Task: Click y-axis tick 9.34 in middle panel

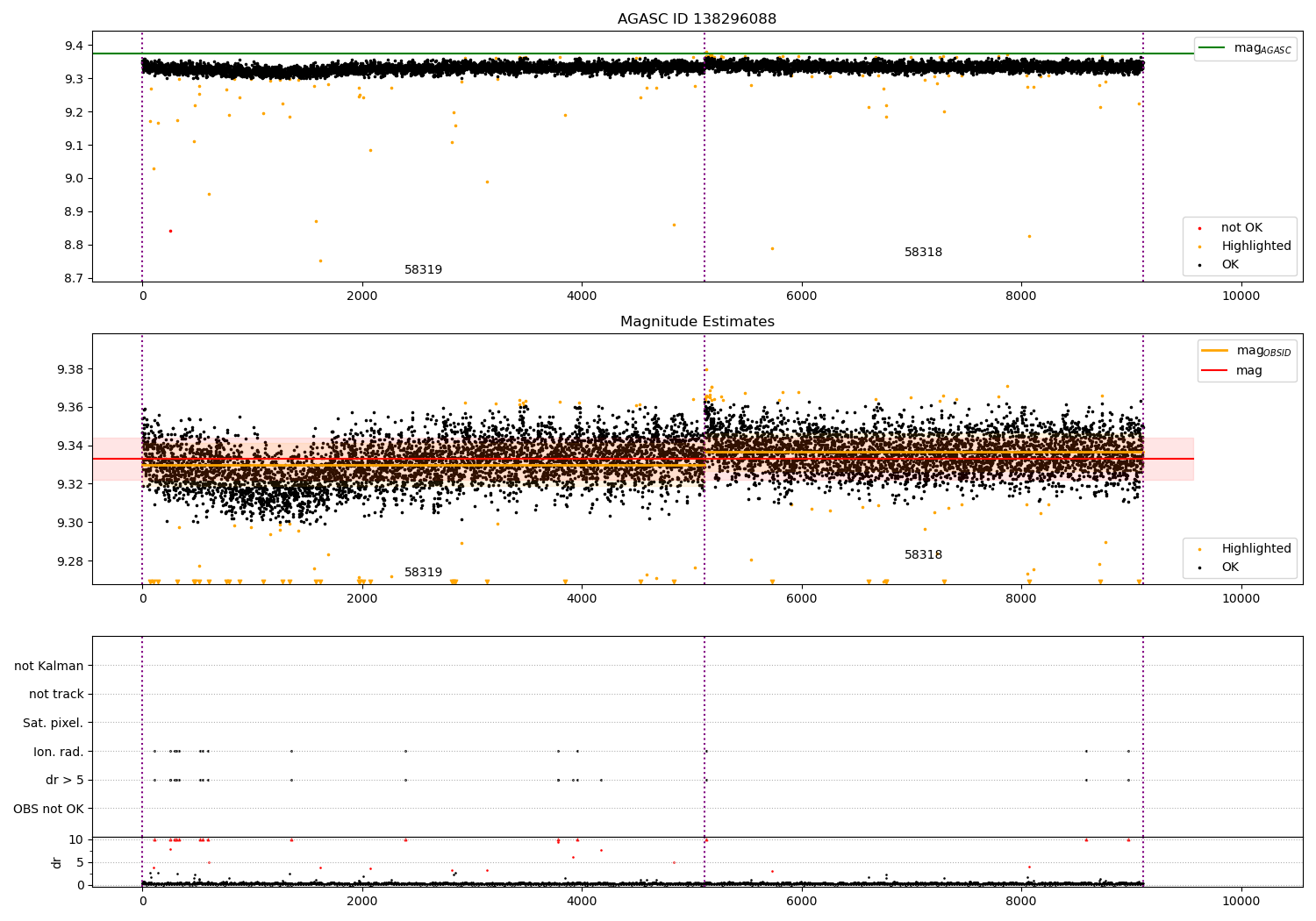Action: point(71,446)
